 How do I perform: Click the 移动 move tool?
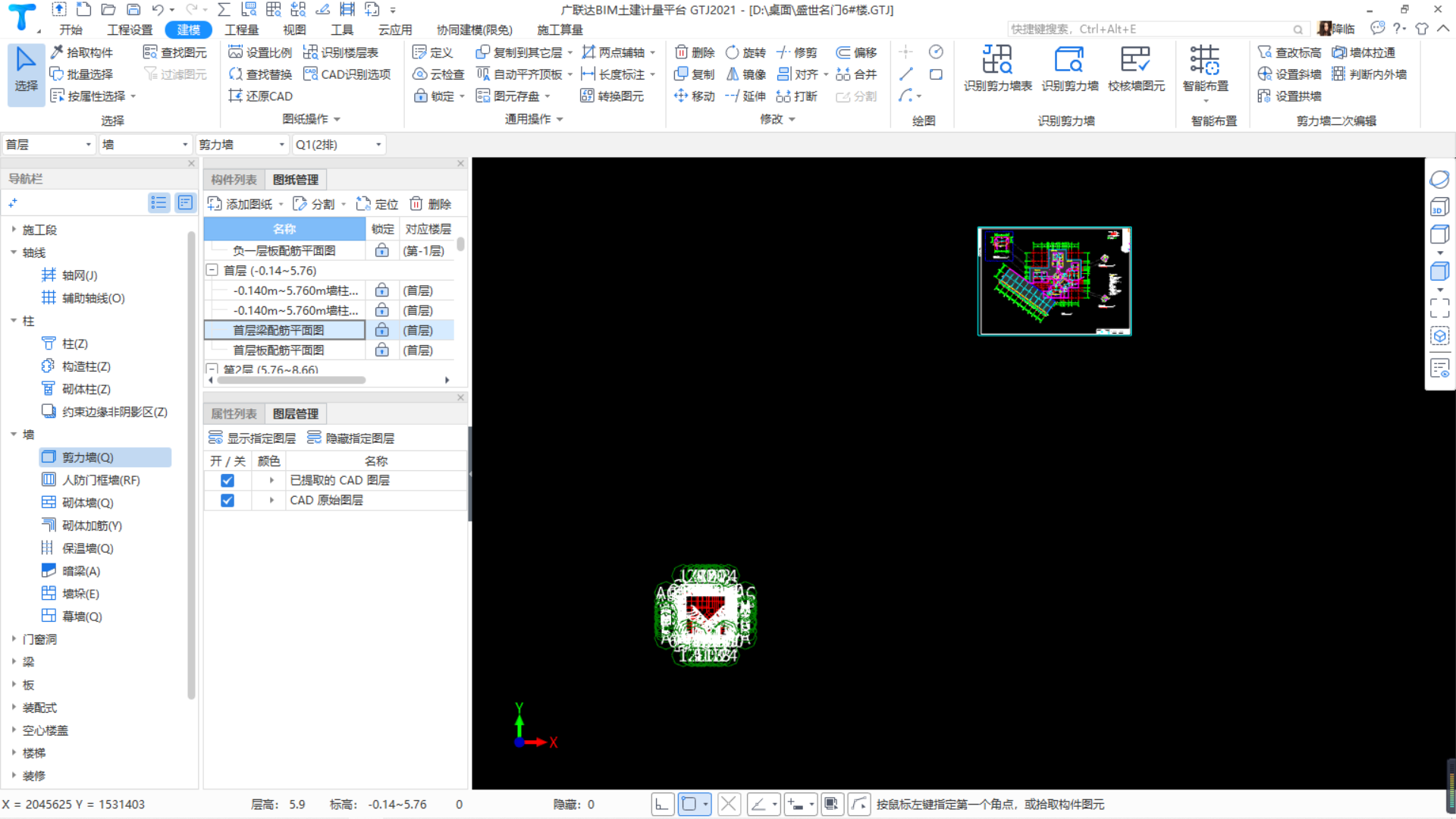pyautogui.click(x=695, y=96)
